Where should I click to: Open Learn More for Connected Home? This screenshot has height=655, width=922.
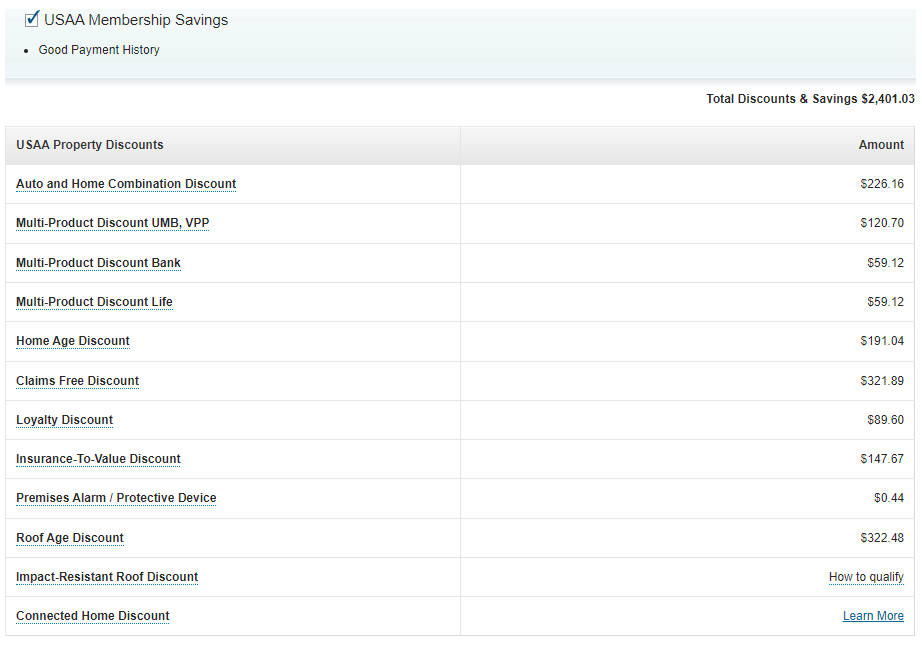click(873, 616)
